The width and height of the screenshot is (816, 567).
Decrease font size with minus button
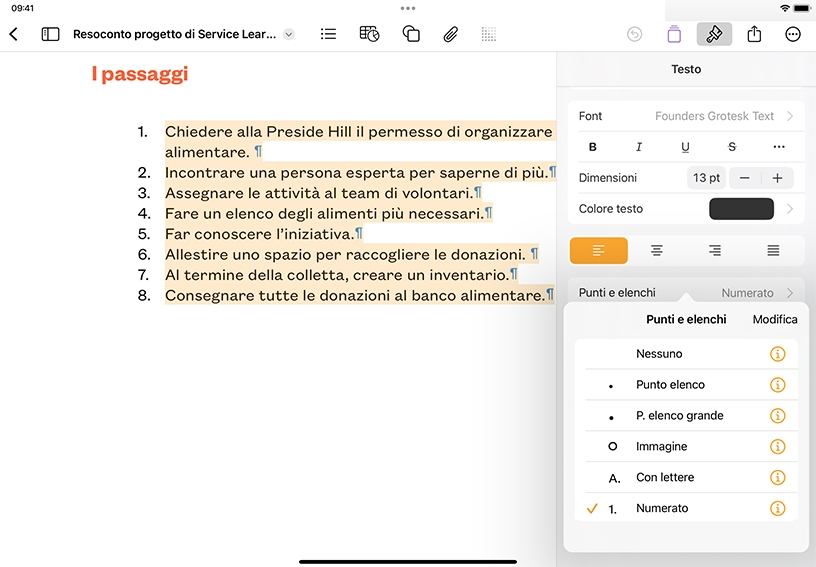click(745, 178)
